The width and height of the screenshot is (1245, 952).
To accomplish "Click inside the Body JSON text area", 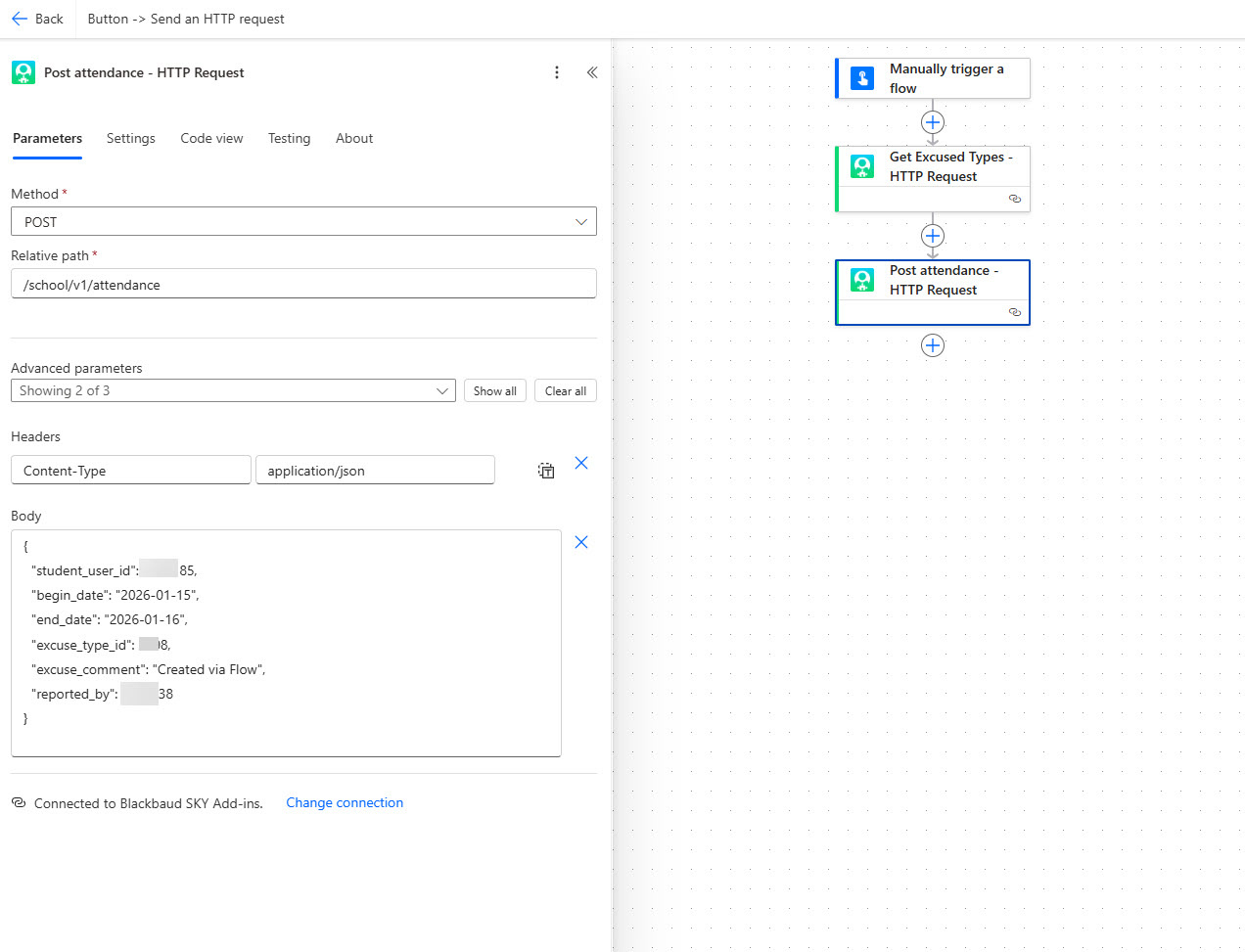I will 286,643.
